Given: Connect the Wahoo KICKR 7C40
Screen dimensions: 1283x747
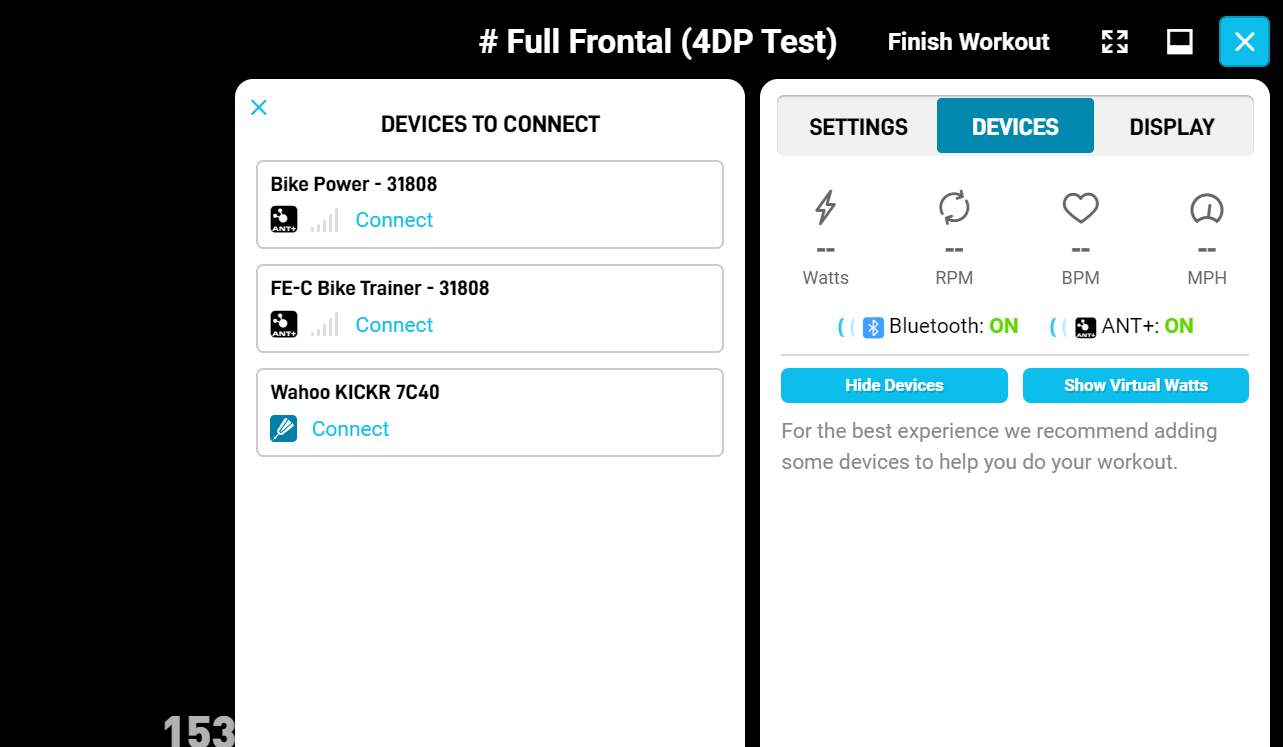Looking at the screenshot, I should click(350, 428).
